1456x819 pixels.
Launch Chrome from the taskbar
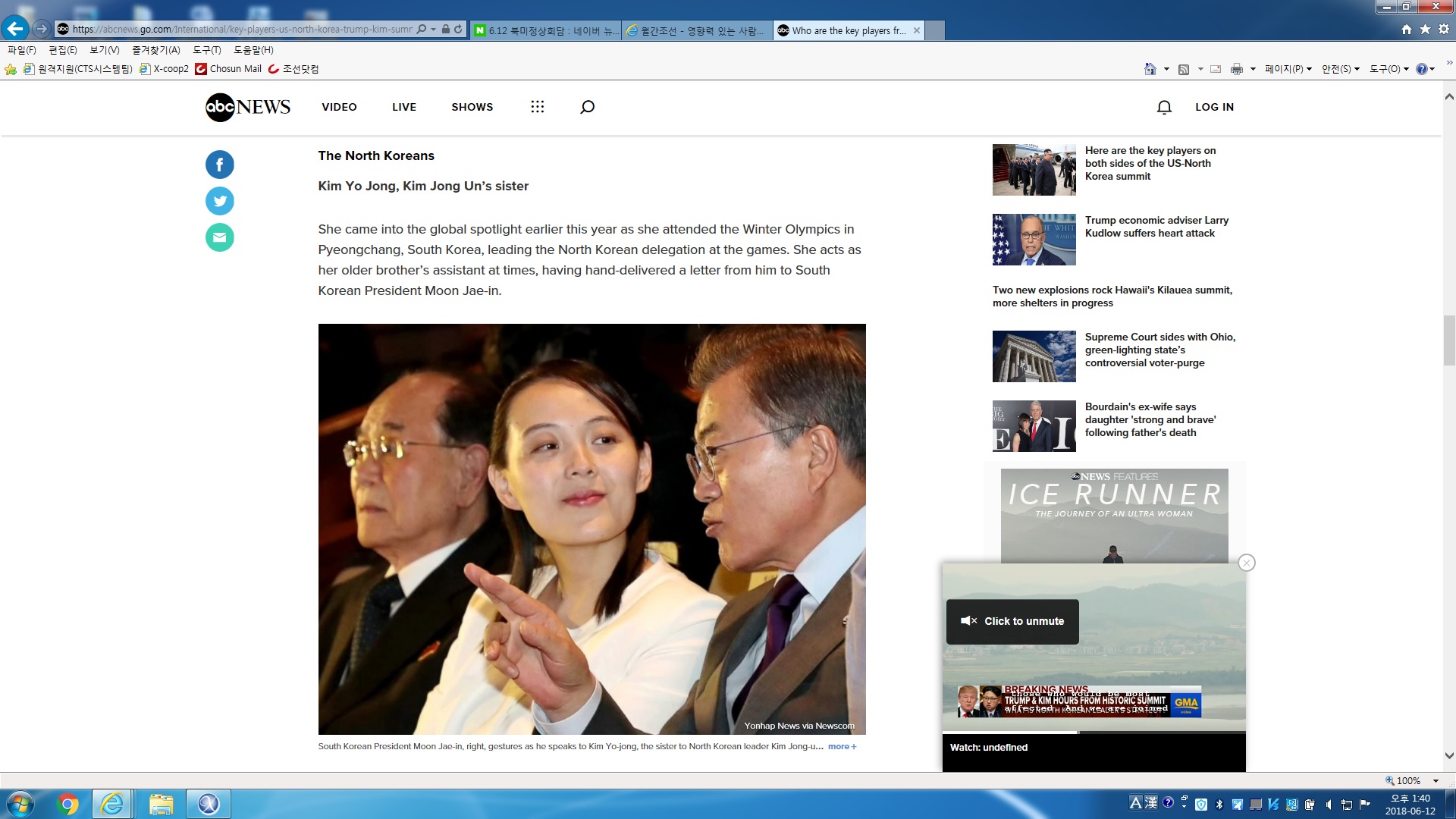tap(67, 804)
